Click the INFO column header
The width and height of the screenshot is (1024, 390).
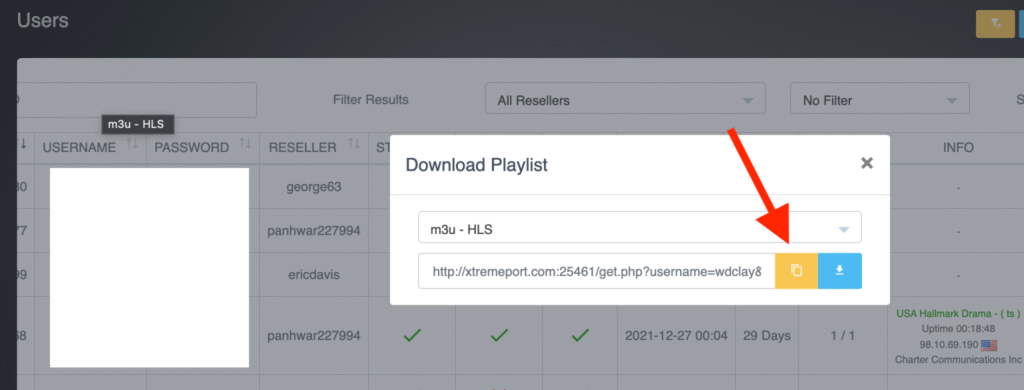(958, 148)
